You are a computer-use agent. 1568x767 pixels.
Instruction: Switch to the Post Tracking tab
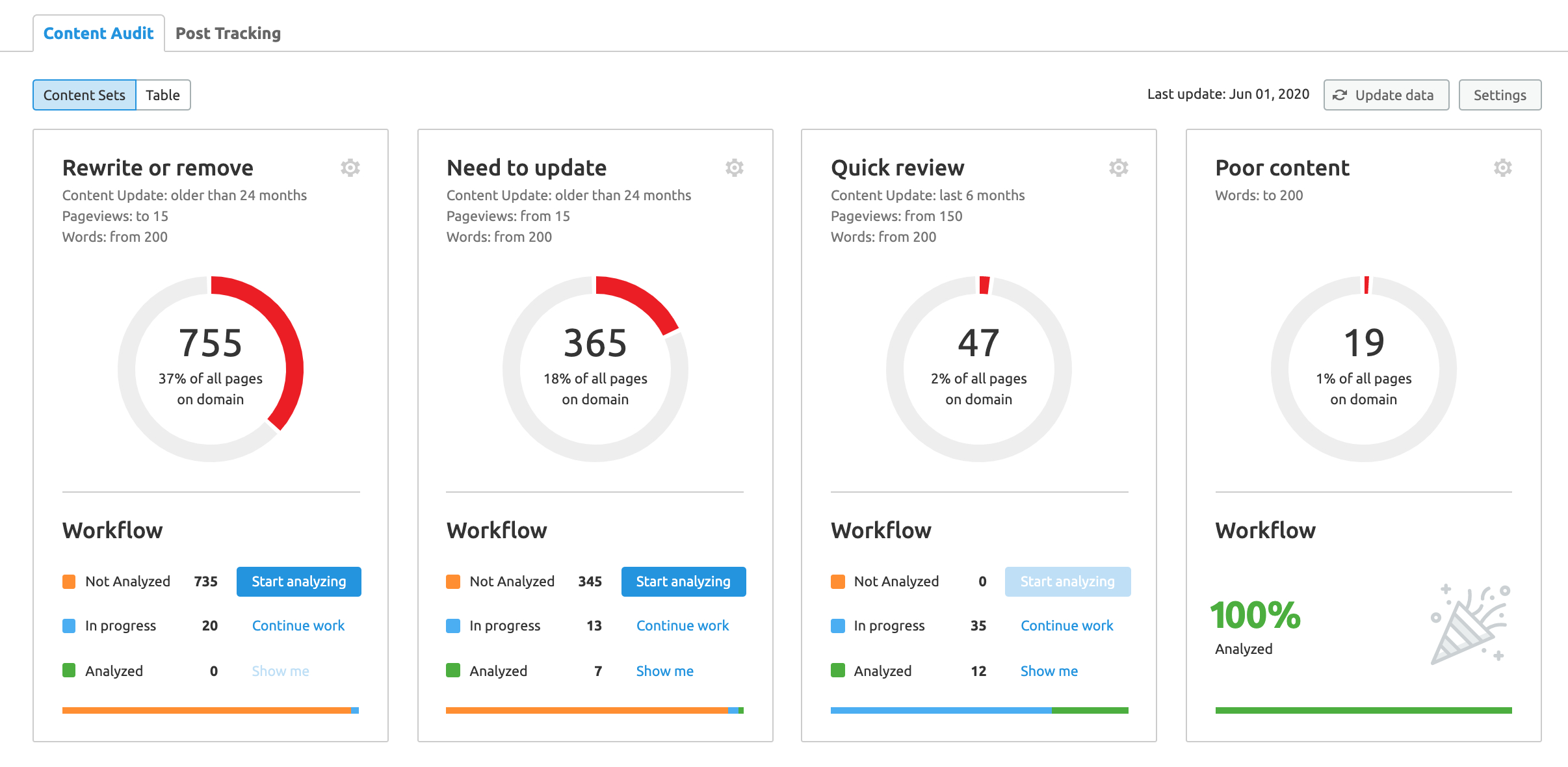(228, 32)
